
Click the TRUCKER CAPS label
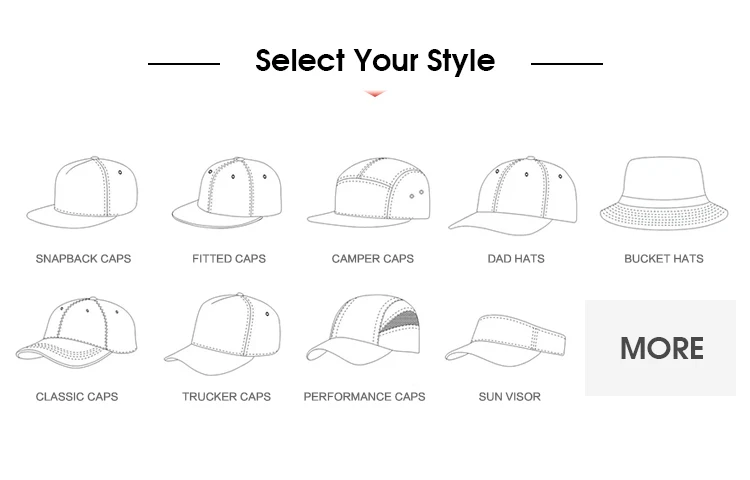[226, 397]
